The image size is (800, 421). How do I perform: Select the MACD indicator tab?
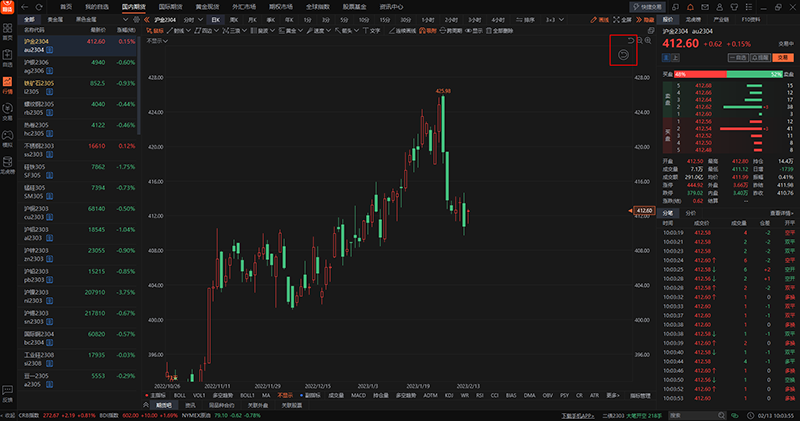(359, 395)
